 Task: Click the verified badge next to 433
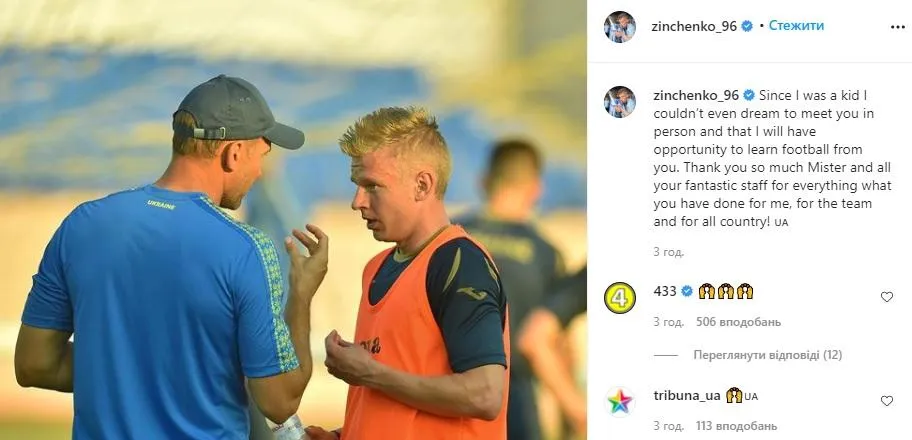687,291
